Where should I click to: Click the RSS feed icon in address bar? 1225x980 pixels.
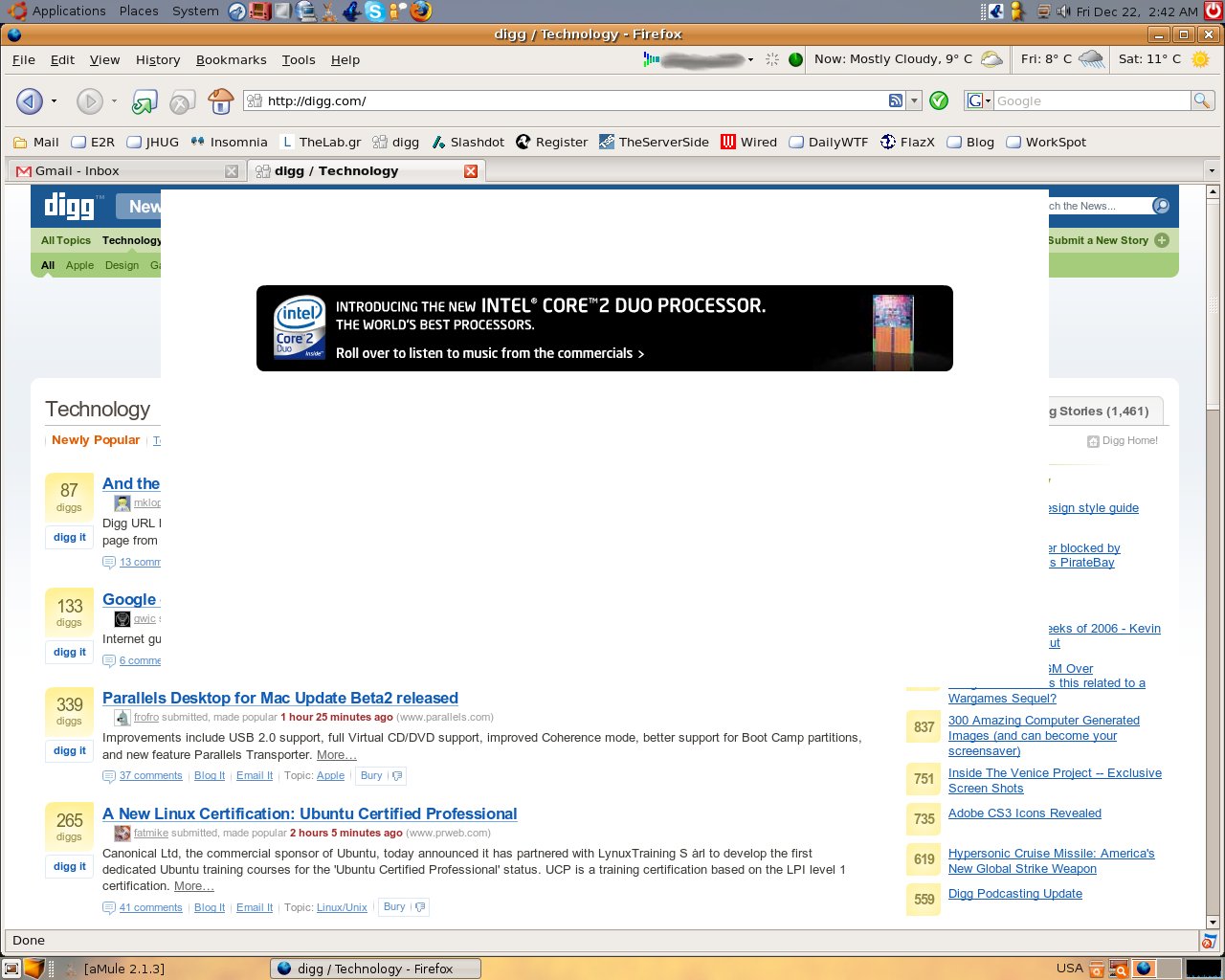(896, 100)
